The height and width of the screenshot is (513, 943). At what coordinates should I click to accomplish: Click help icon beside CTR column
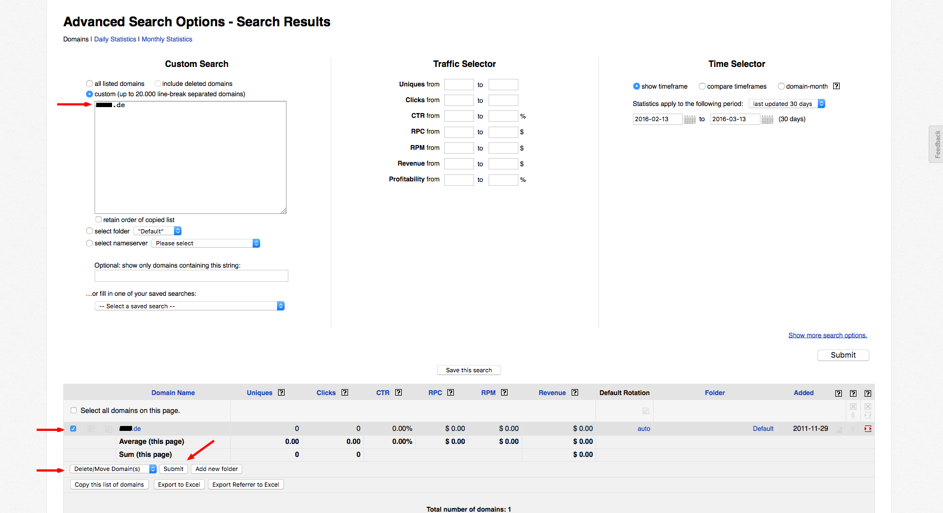[398, 393]
